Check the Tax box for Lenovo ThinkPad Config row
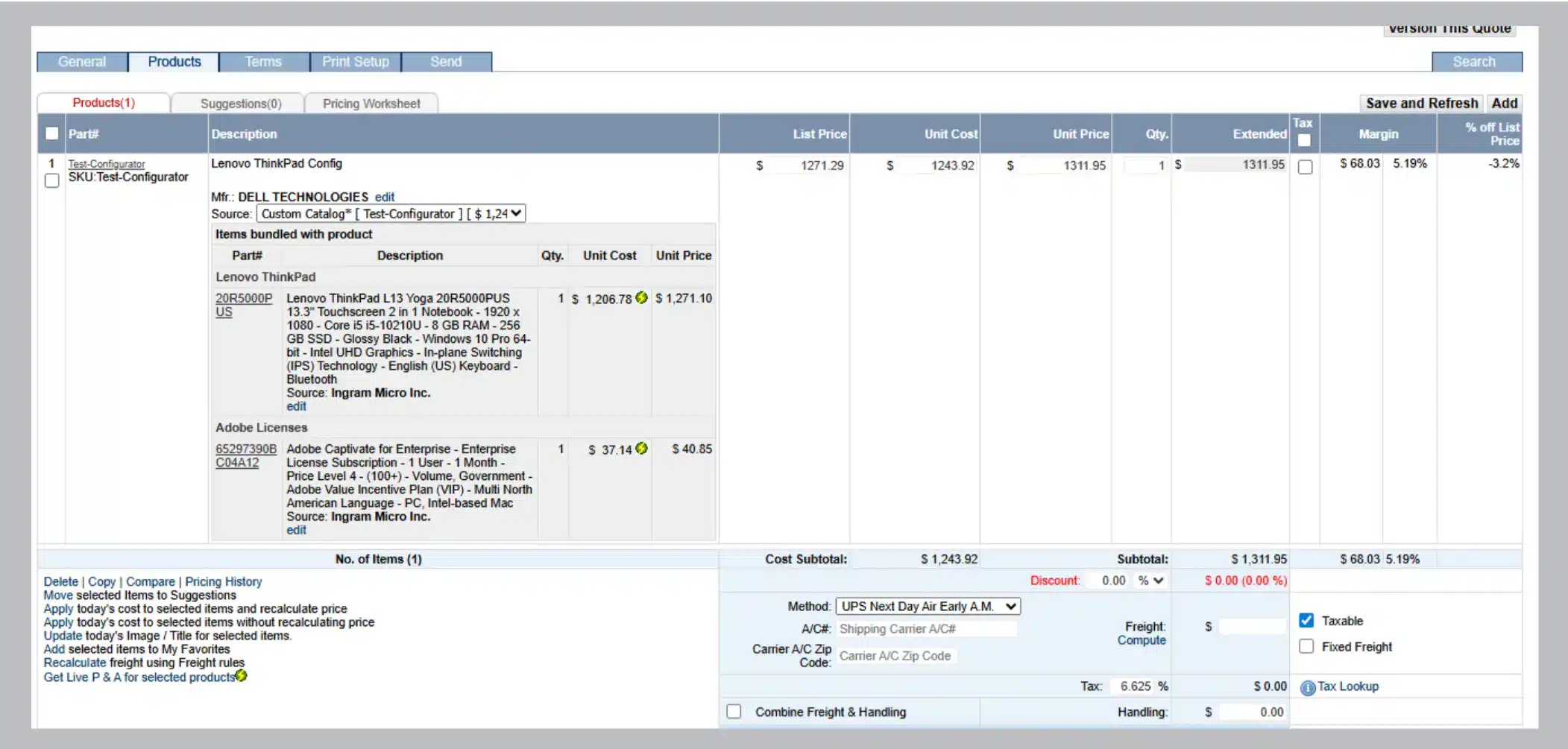The image size is (1568, 749). tap(1306, 167)
